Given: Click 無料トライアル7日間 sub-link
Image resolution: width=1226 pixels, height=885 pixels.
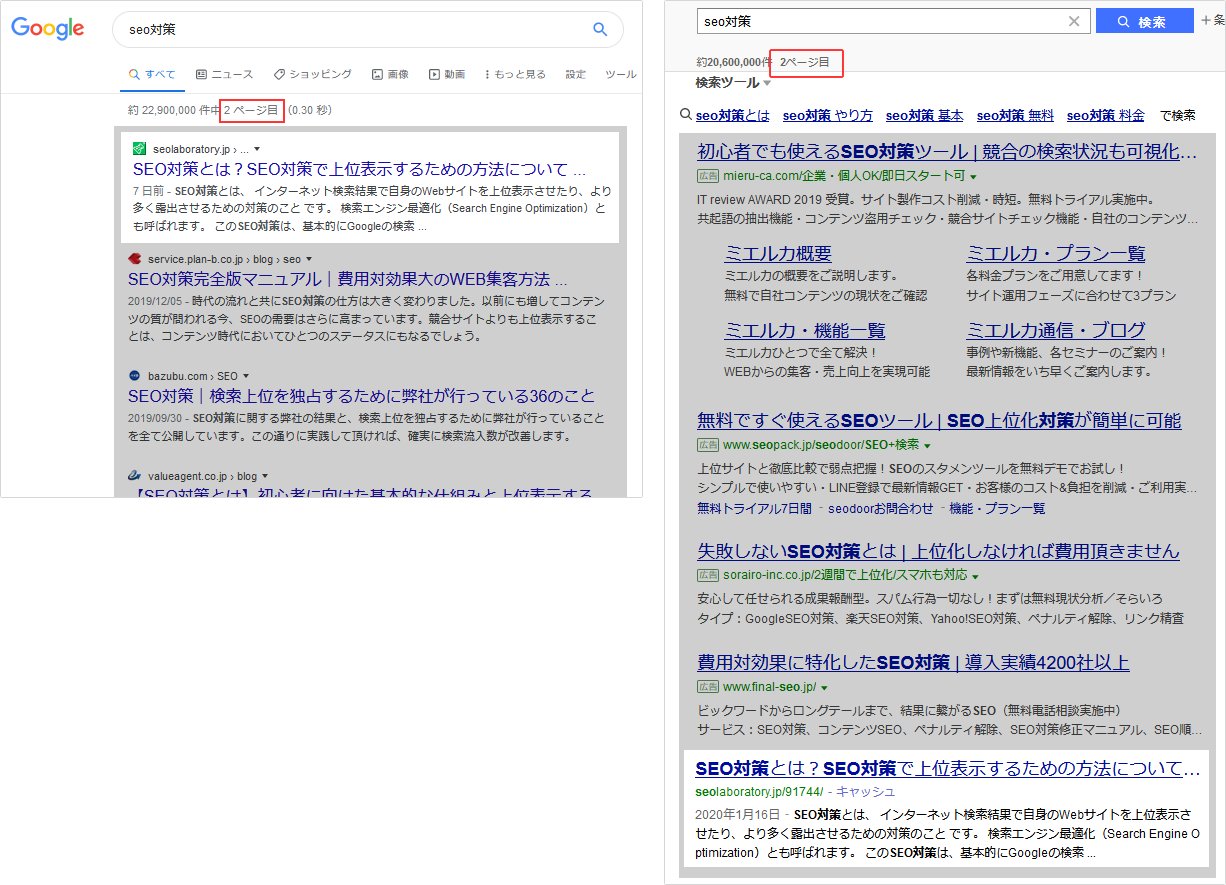Looking at the screenshot, I should (x=755, y=508).
